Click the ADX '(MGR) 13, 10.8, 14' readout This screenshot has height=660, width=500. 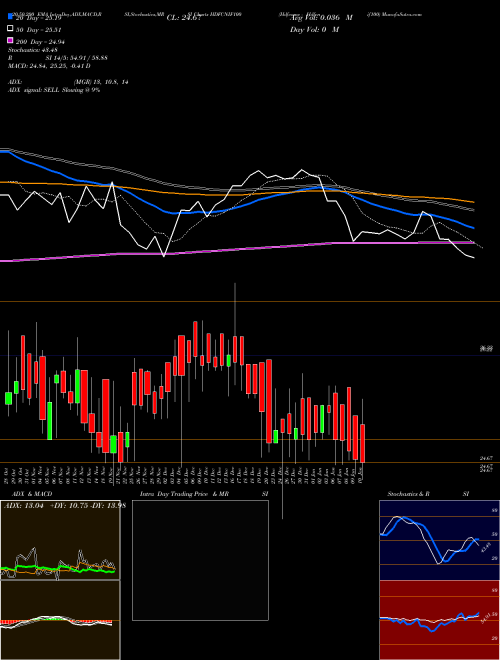click(101, 82)
